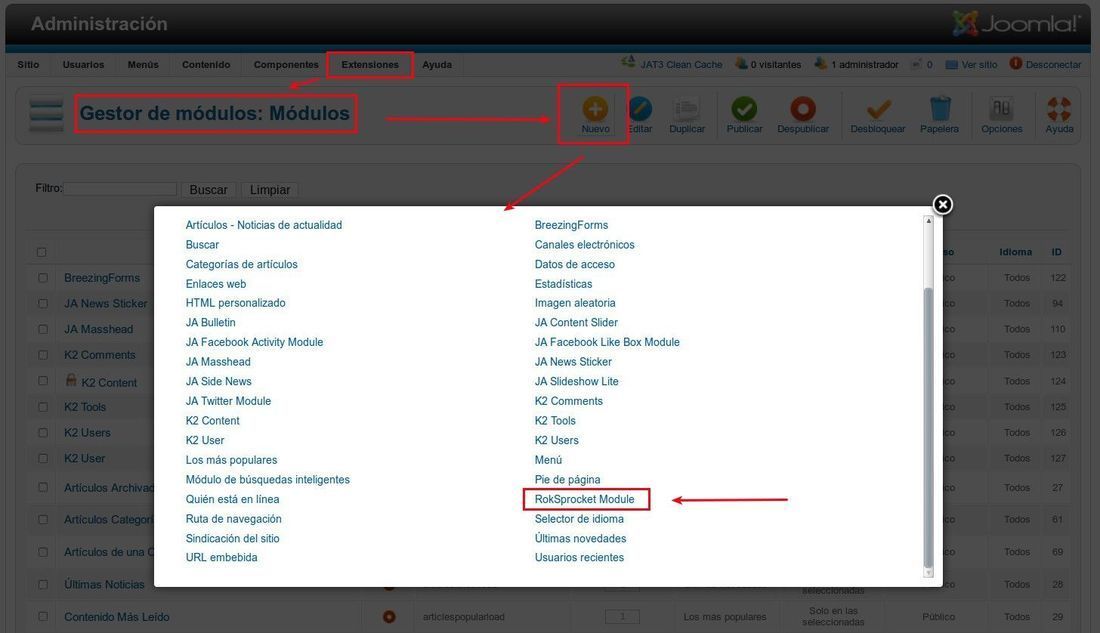The width and height of the screenshot is (1100, 633).
Task: Check the K2 Tools row checkbox
Action: [43, 407]
